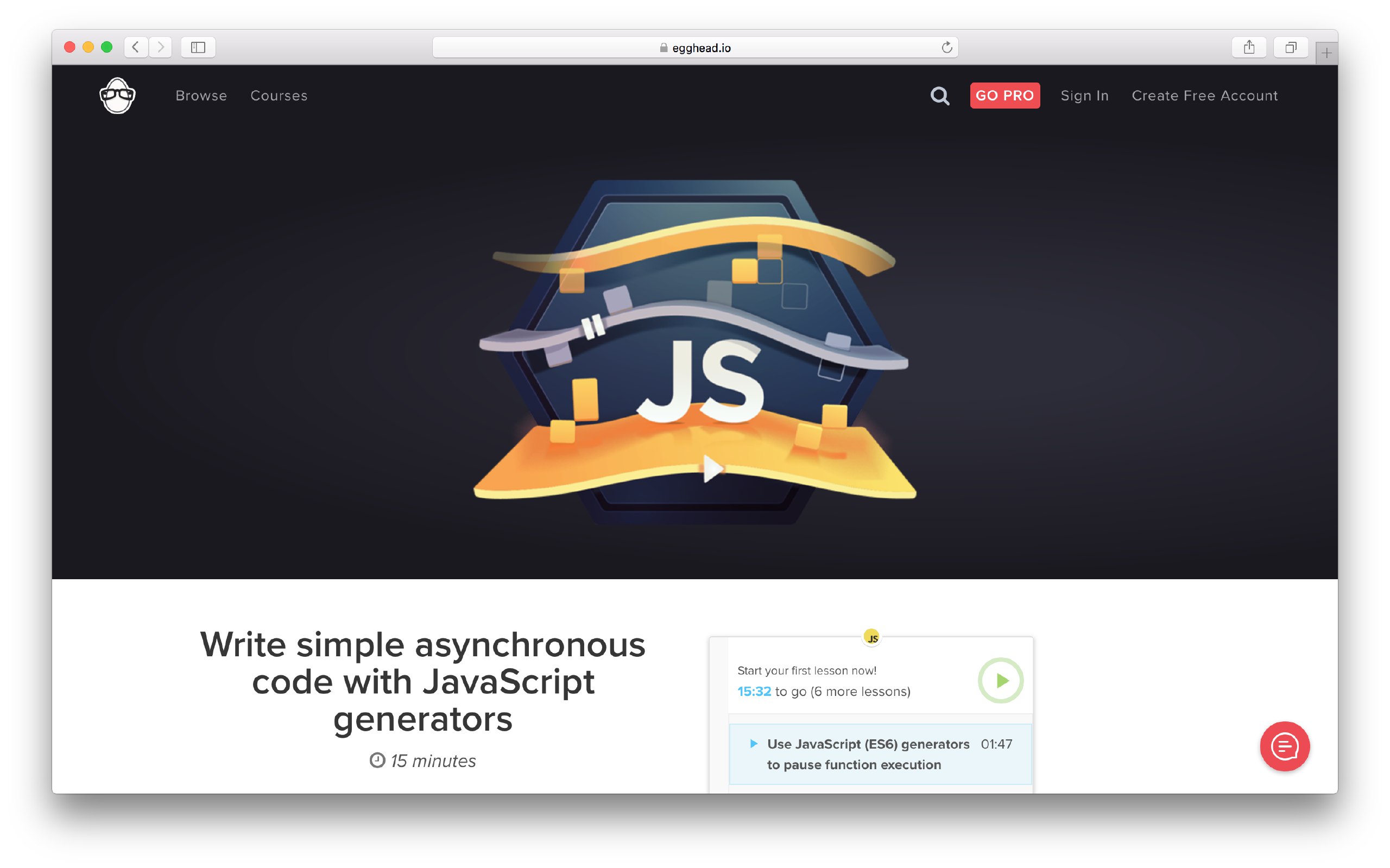Click the JS course illustration thumbnail

click(x=694, y=351)
